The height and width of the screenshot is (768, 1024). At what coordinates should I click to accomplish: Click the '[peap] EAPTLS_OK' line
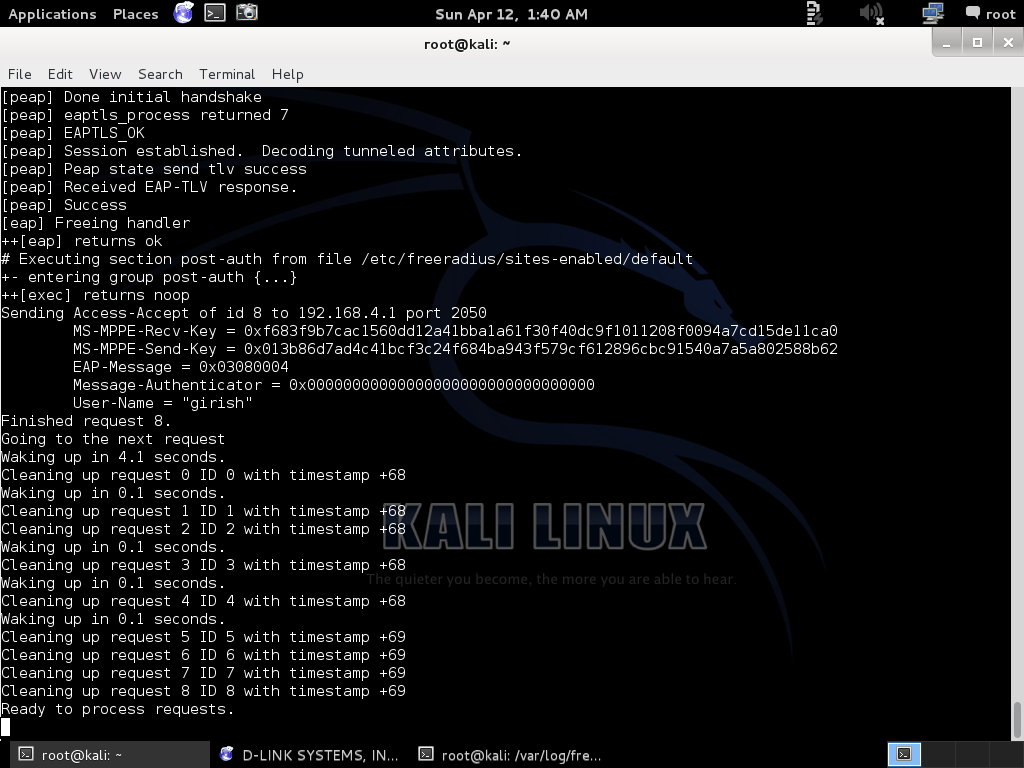pos(73,133)
